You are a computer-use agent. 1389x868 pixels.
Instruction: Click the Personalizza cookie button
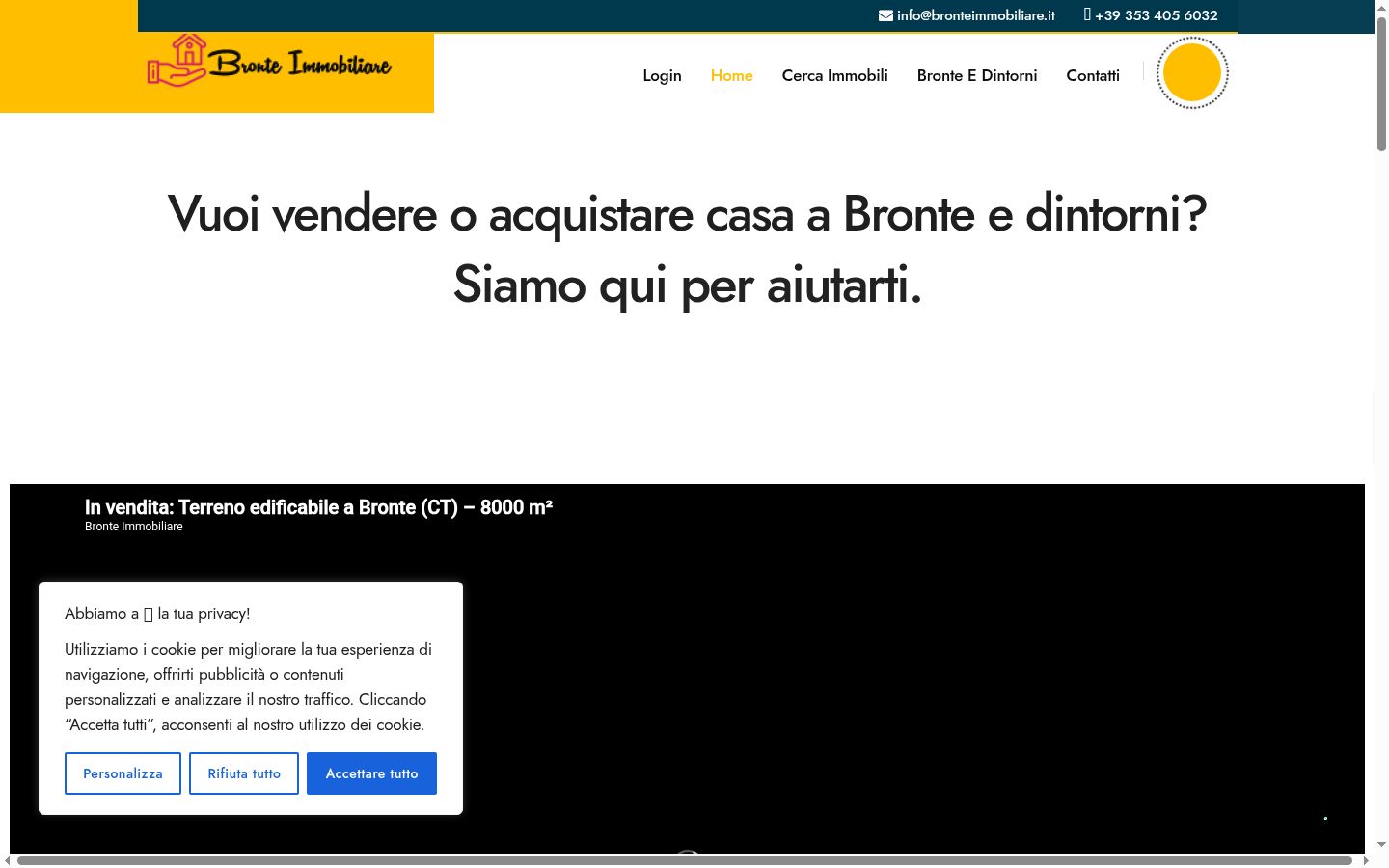(123, 773)
